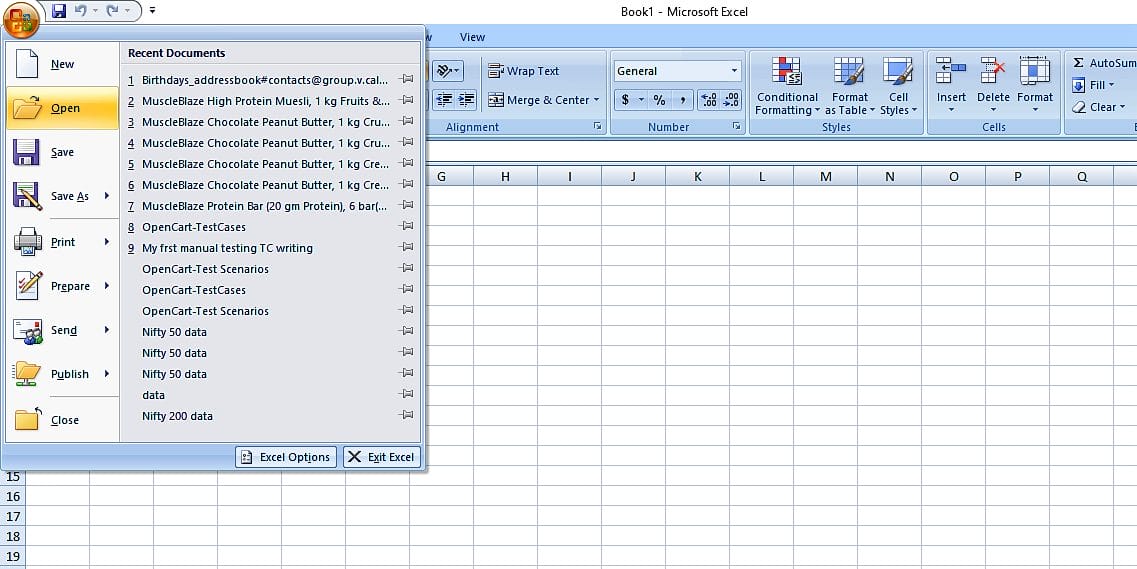Screen dimensions: 1137x569
Task: Select column M header
Action: (825, 177)
